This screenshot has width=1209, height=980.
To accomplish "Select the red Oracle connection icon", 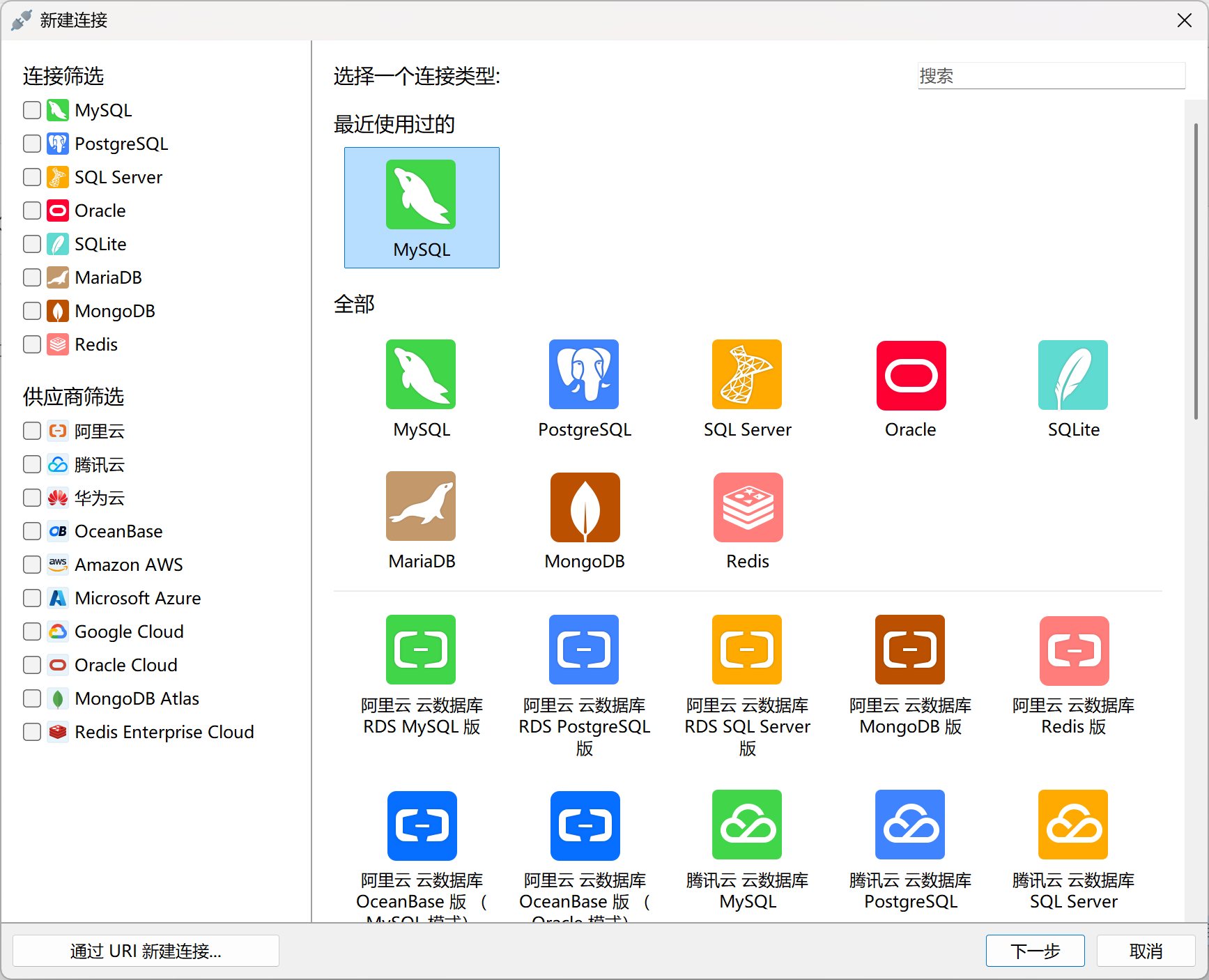I will click(x=911, y=375).
